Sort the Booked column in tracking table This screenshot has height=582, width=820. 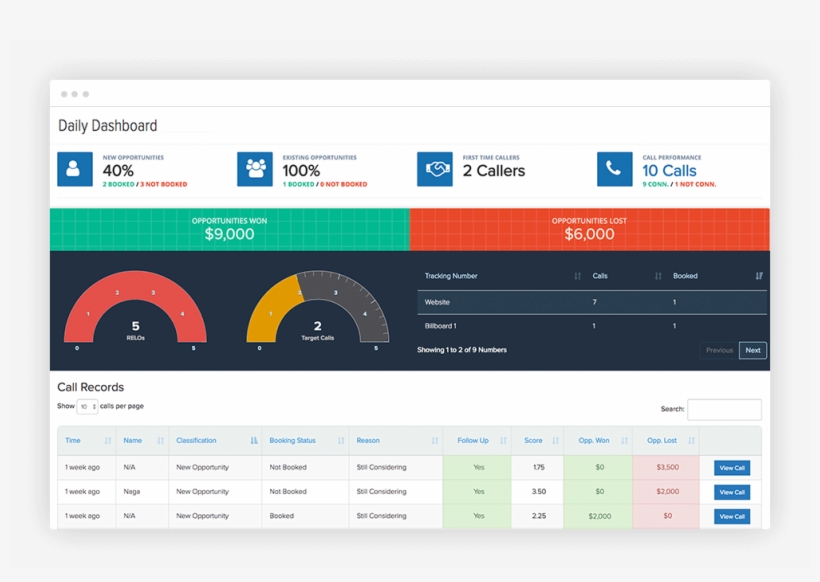click(x=759, y=276)
